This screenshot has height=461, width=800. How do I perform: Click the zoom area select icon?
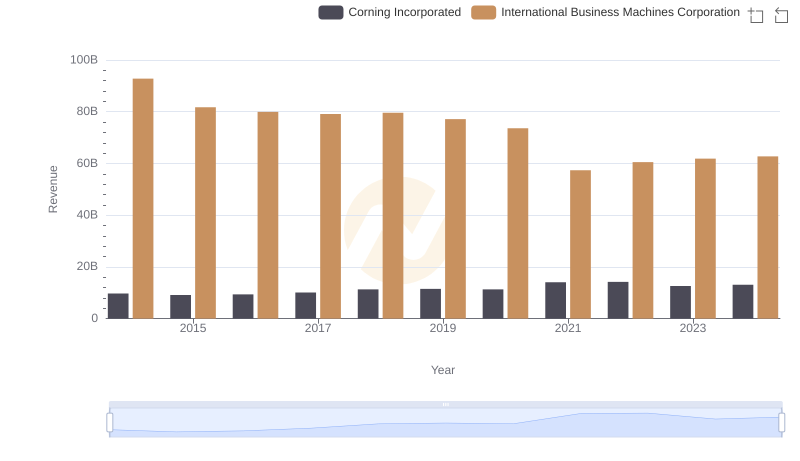[x=756, y=15]
